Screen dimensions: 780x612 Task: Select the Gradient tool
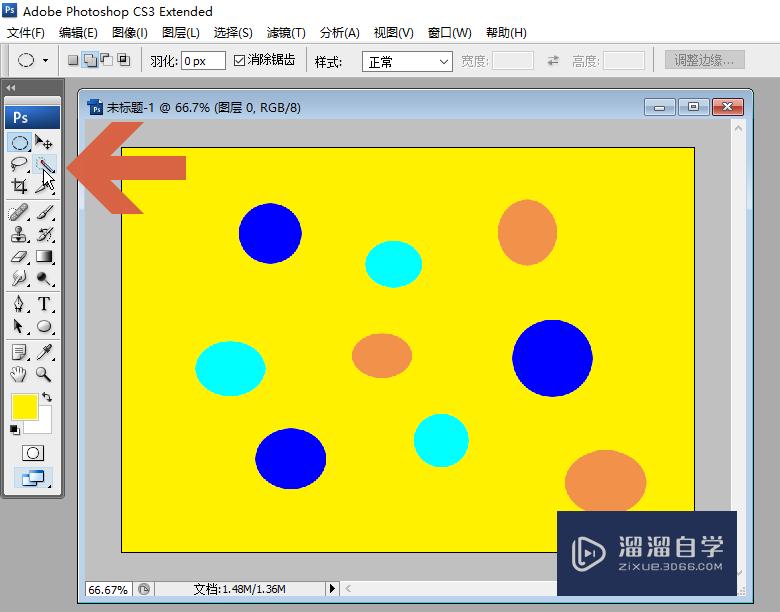coord(44,256)
